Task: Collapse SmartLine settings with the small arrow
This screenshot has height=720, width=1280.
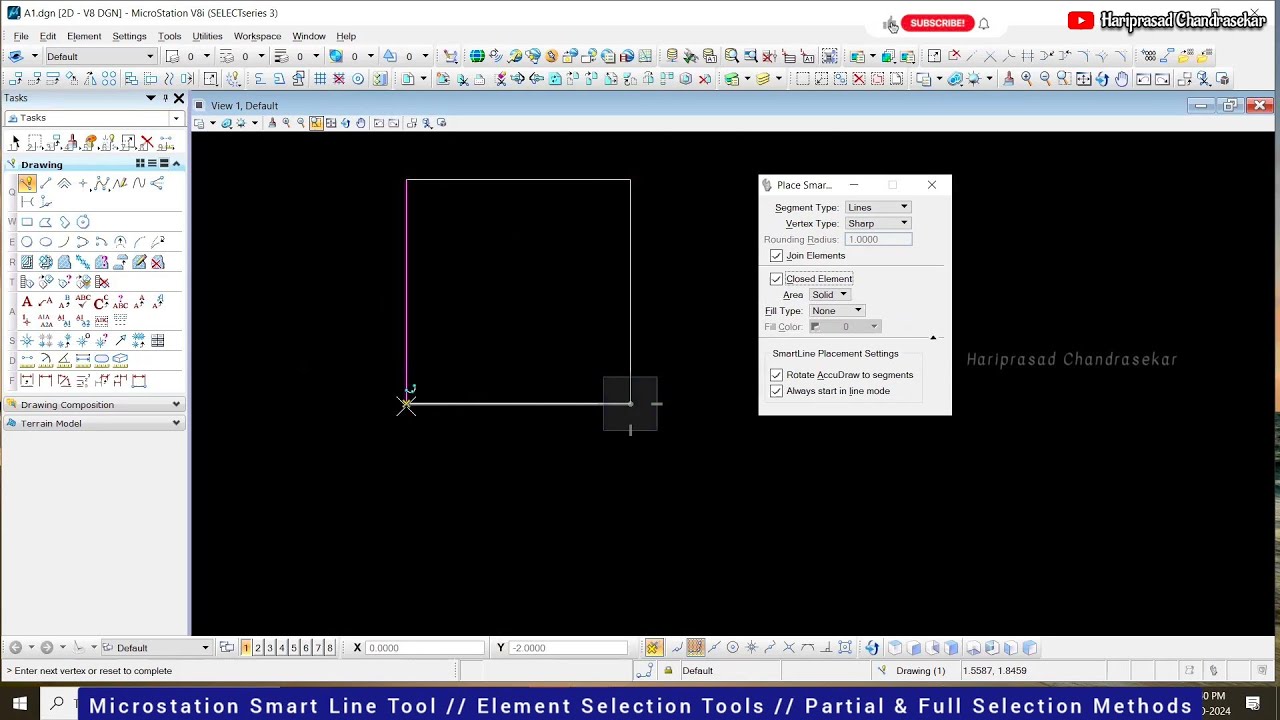Action: (933, 338)
